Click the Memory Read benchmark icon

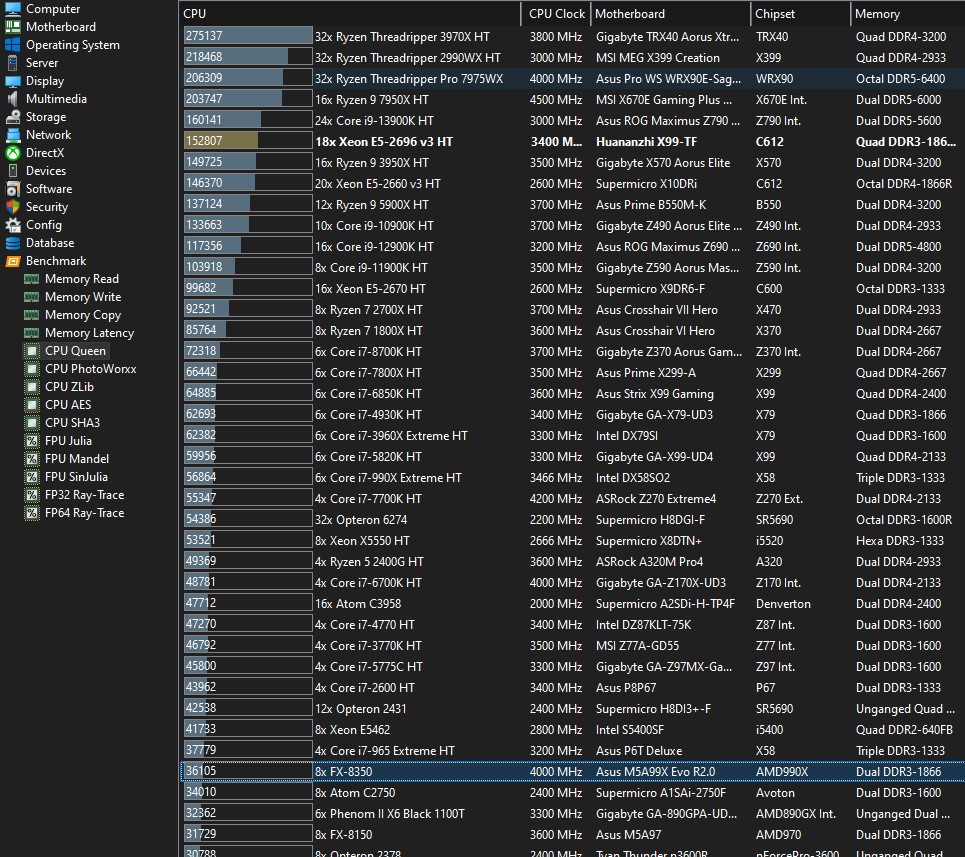tap(31, 279)
